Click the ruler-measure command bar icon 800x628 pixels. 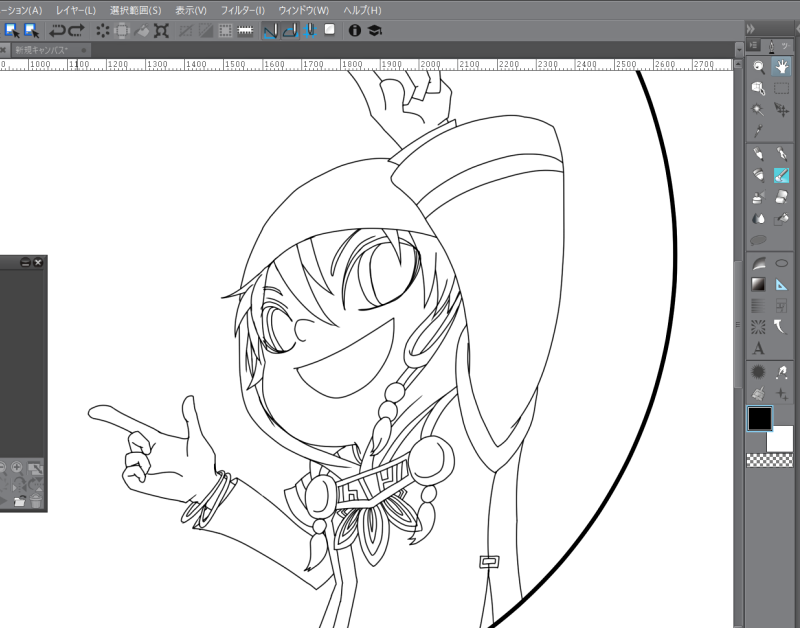tap(245, 31)
